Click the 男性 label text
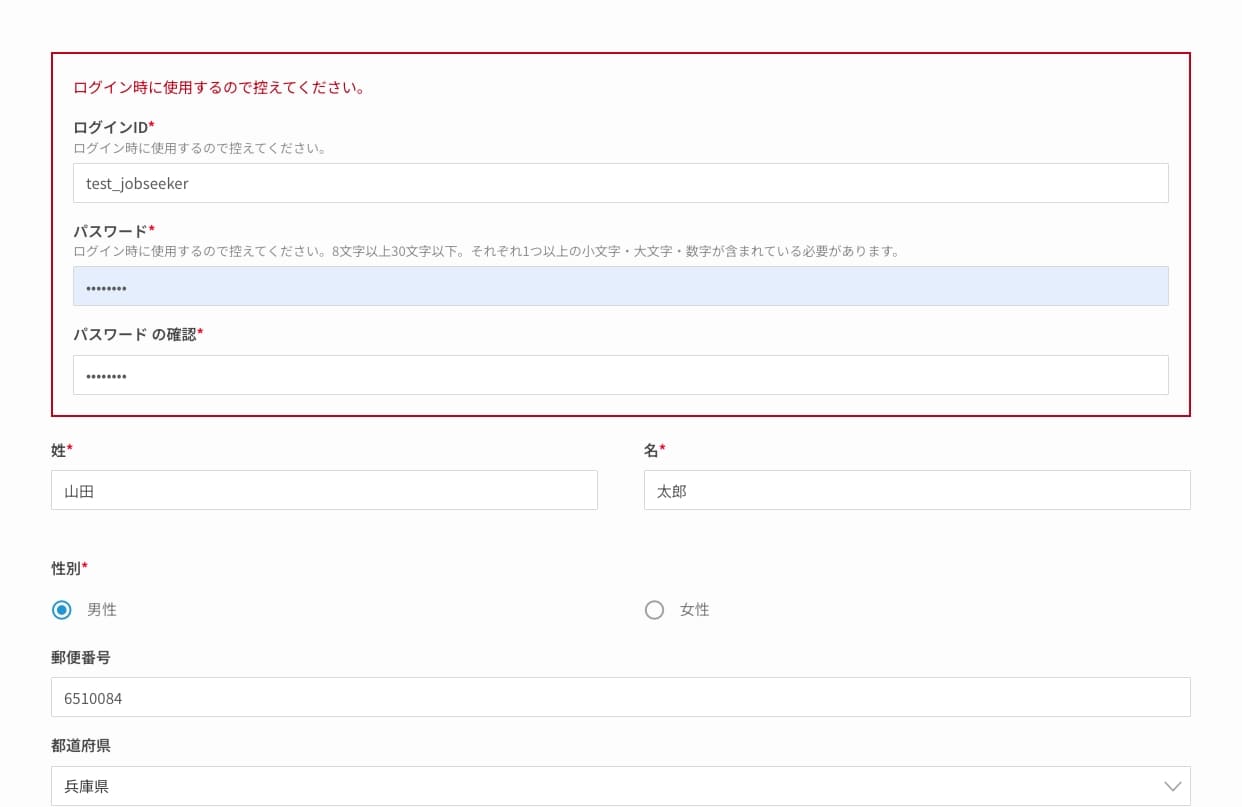Image resolution: width=1242 pixels, height=807 pixels. (x=101, y=610)
